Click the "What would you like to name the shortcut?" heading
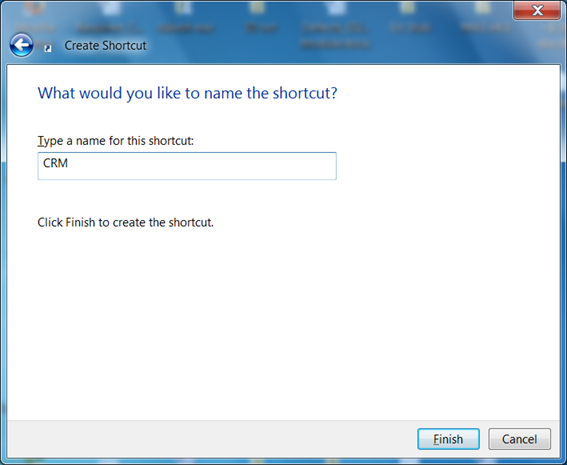Screen dimensions: 567x465 tap(187, 93)
